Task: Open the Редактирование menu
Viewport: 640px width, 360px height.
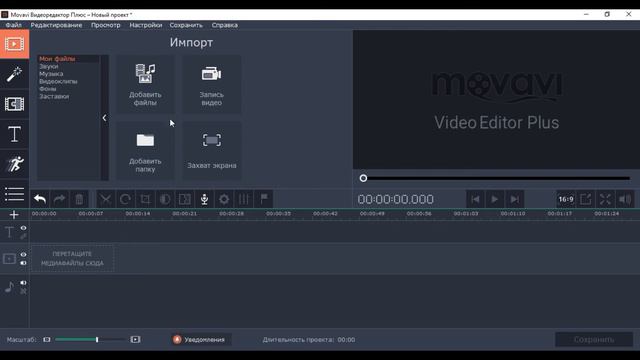Action: 56,25
